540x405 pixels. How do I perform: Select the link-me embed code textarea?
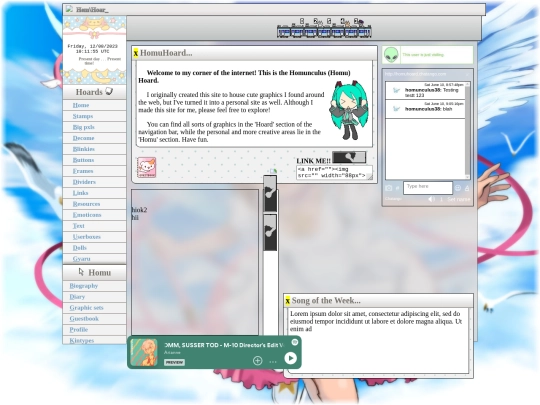point(334,173)
